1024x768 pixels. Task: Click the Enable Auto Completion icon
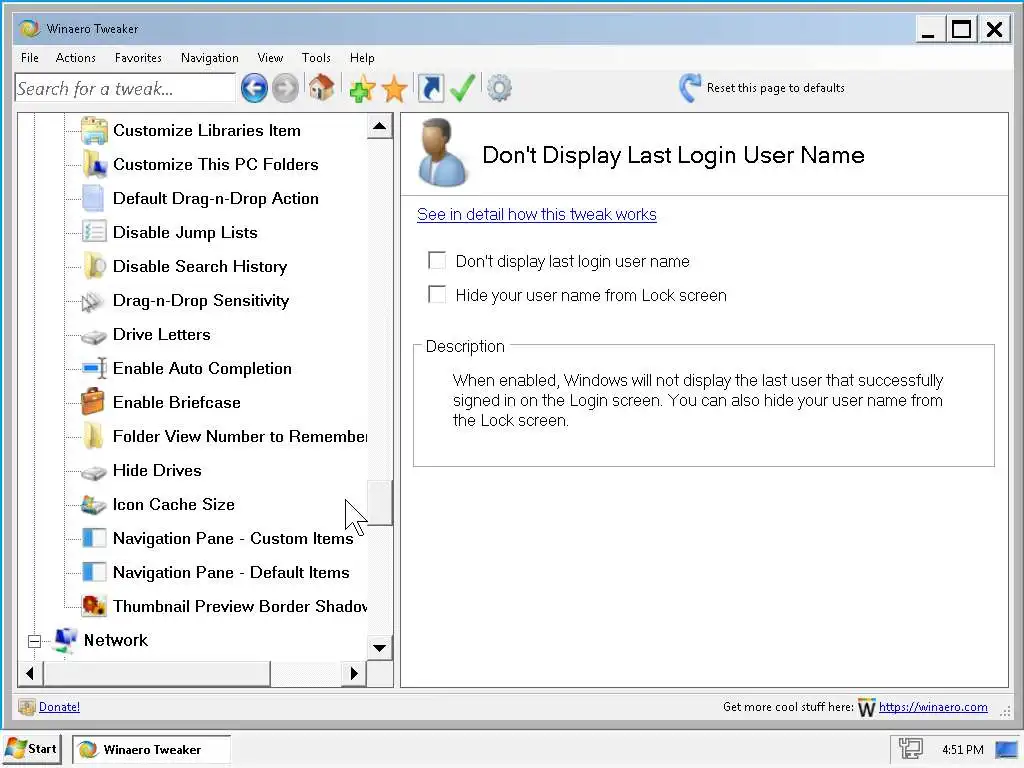click(94, 369)
